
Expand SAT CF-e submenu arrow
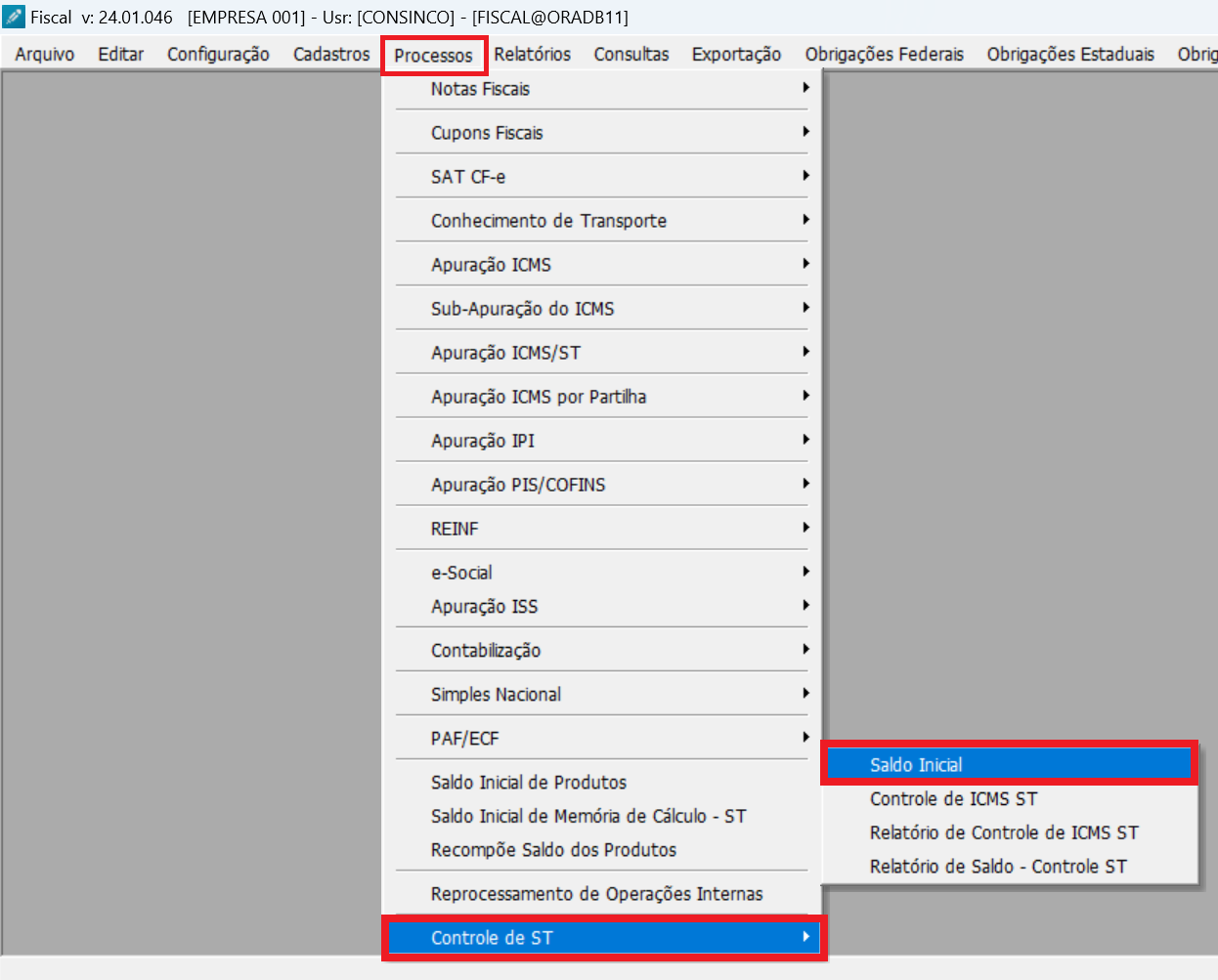pos(805,176)
